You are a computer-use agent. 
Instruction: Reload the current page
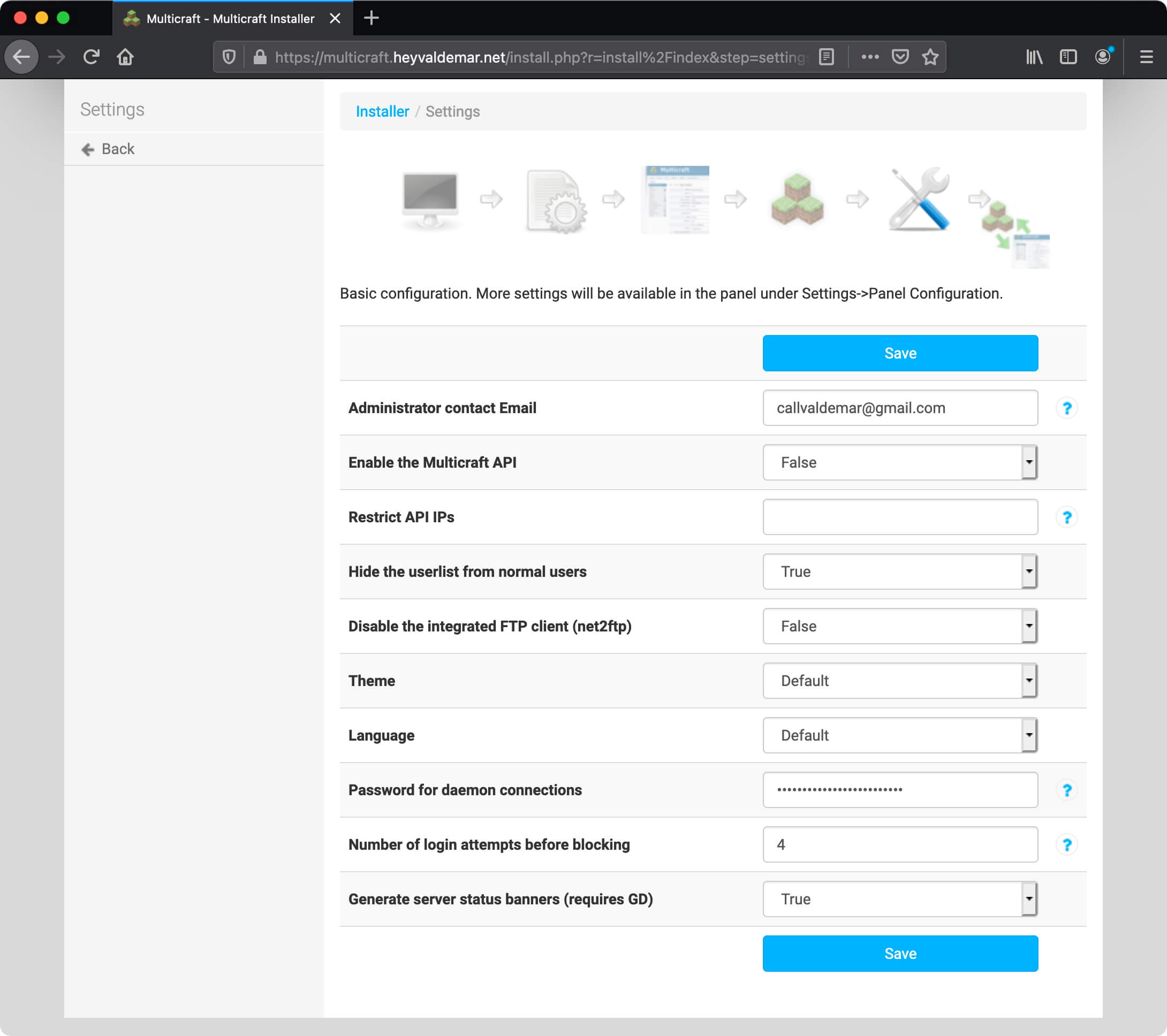92,57
